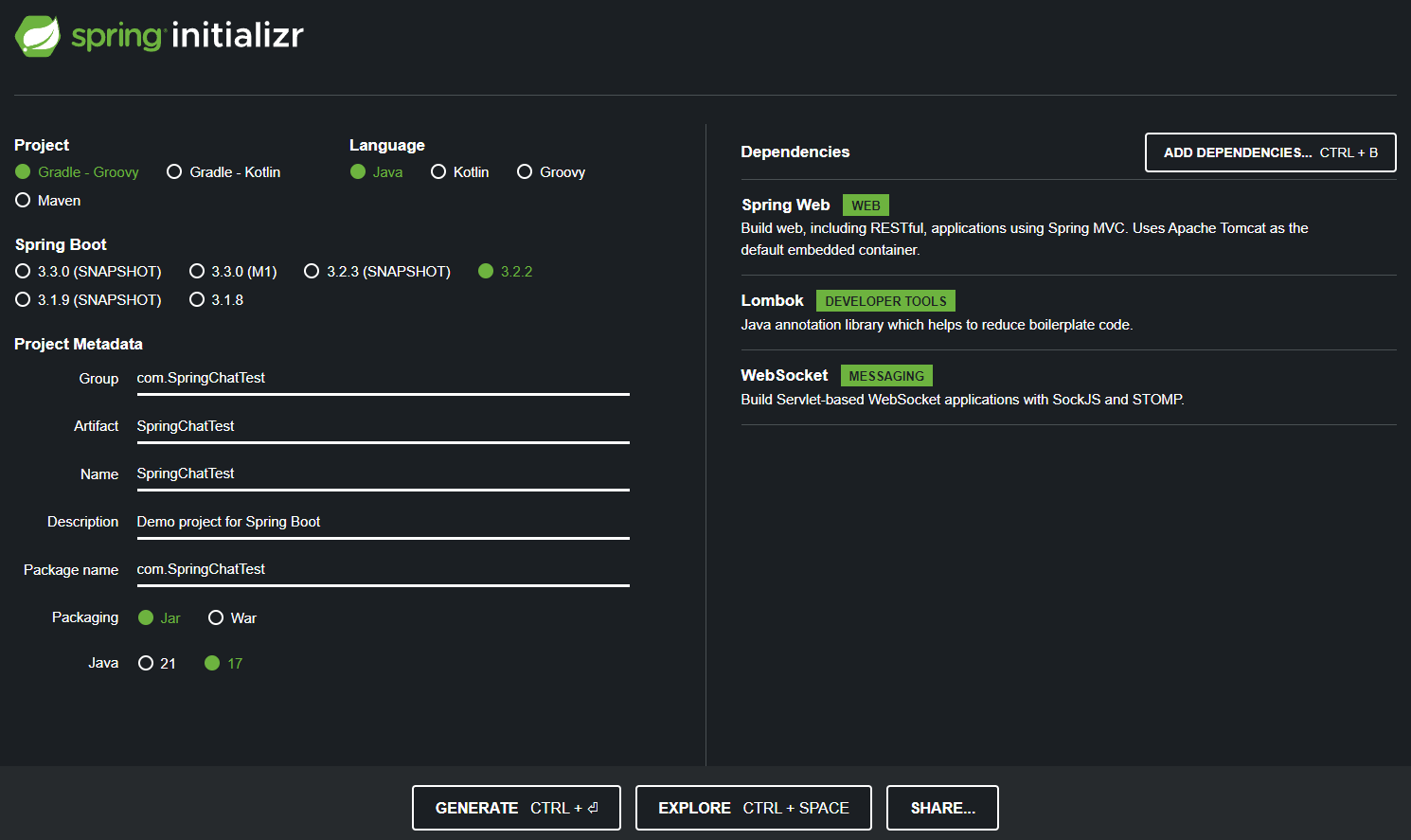This screenshot has height=840, width=1411.
Task: Click the Spring Boot heading
Action: point(61,245)
